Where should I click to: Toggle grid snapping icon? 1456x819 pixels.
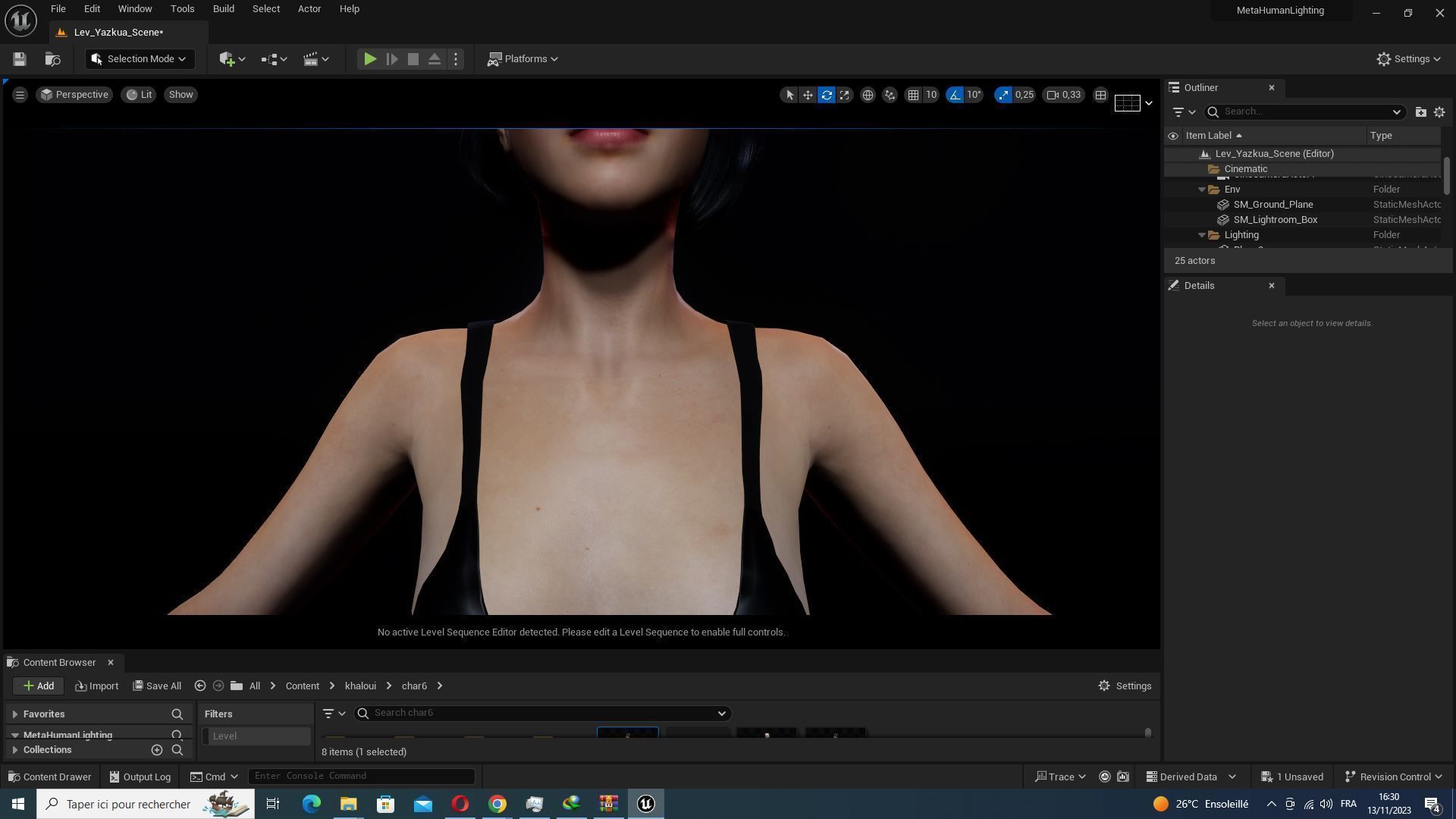point(913,95)
